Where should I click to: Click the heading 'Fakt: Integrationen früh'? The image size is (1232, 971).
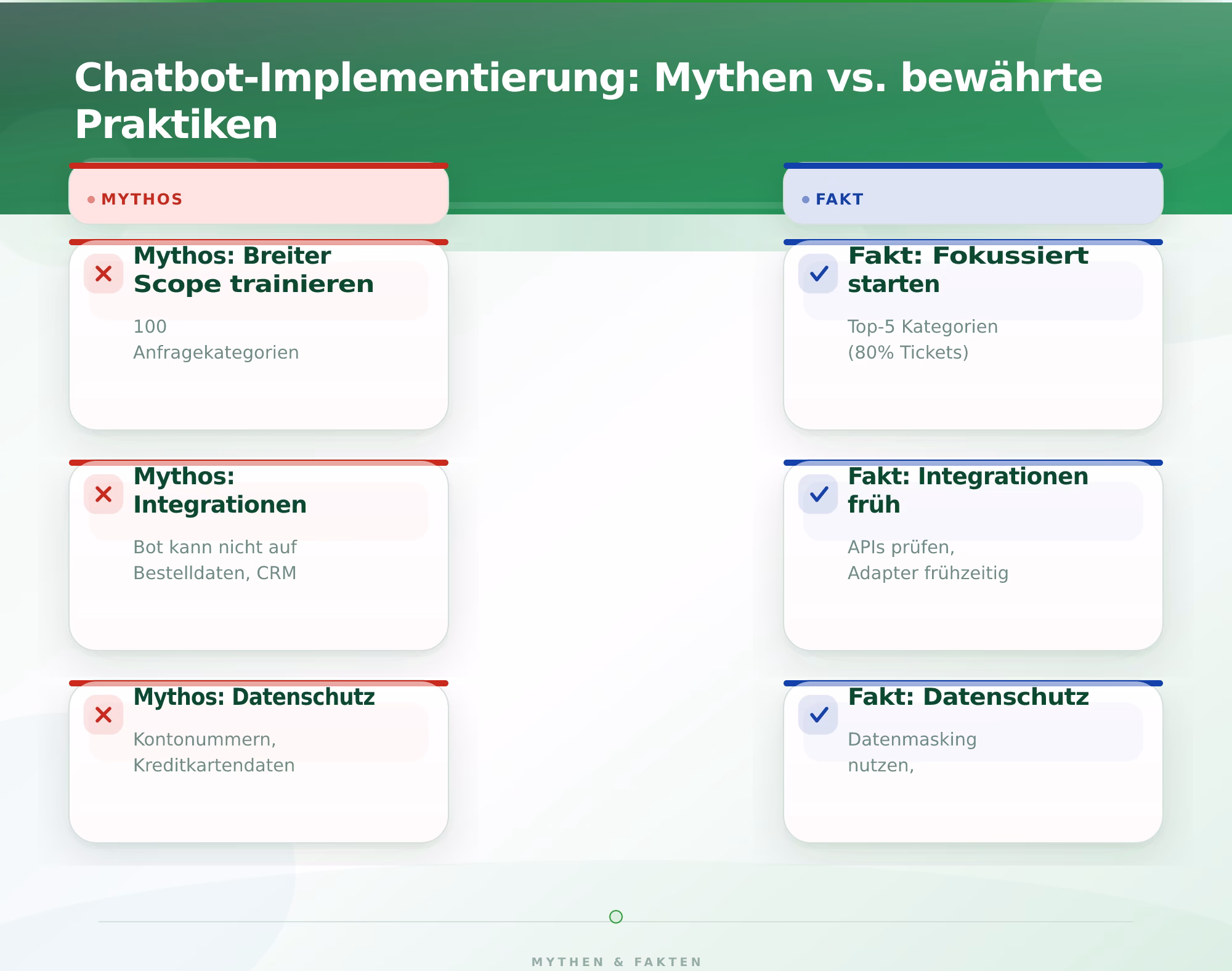968,490
